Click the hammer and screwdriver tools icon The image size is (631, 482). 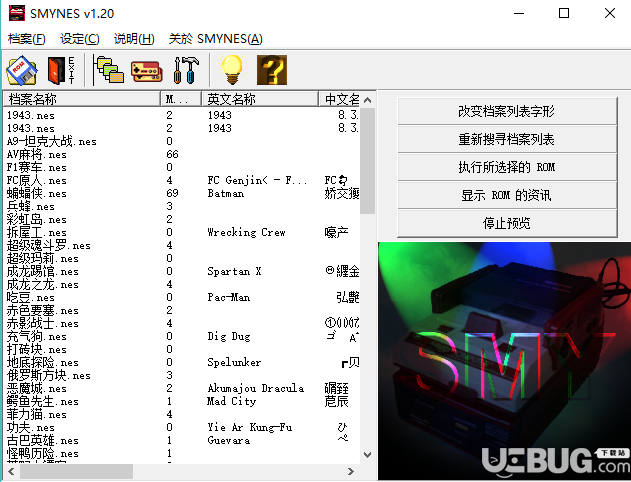(x=186, y=70)
